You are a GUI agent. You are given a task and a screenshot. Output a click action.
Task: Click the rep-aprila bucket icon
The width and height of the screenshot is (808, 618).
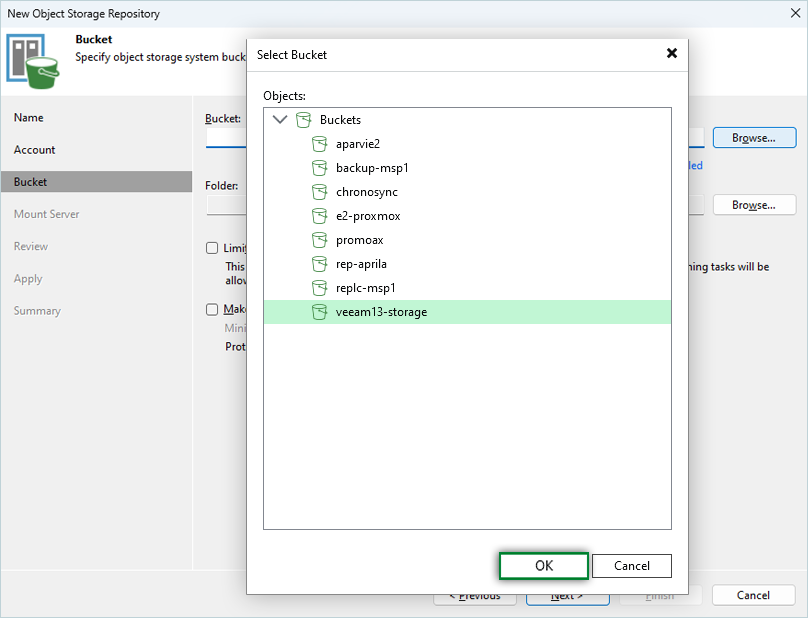coord(319,264)
